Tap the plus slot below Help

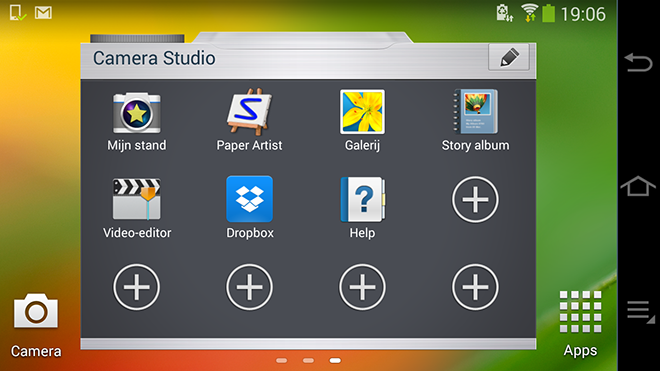pos(362,287)
